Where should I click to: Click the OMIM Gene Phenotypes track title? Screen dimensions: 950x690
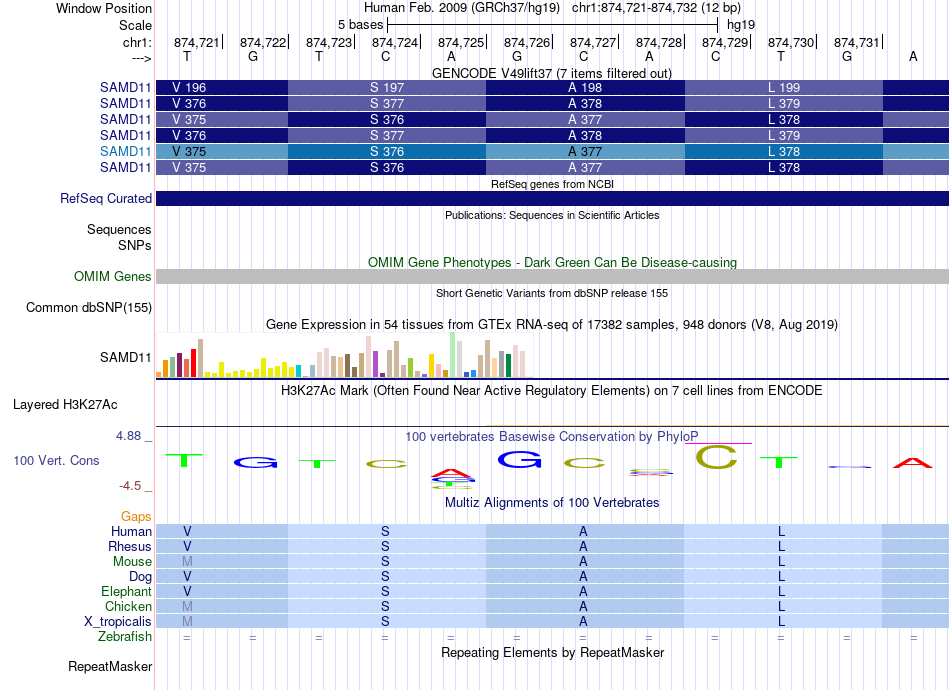[x=552, y=262]
